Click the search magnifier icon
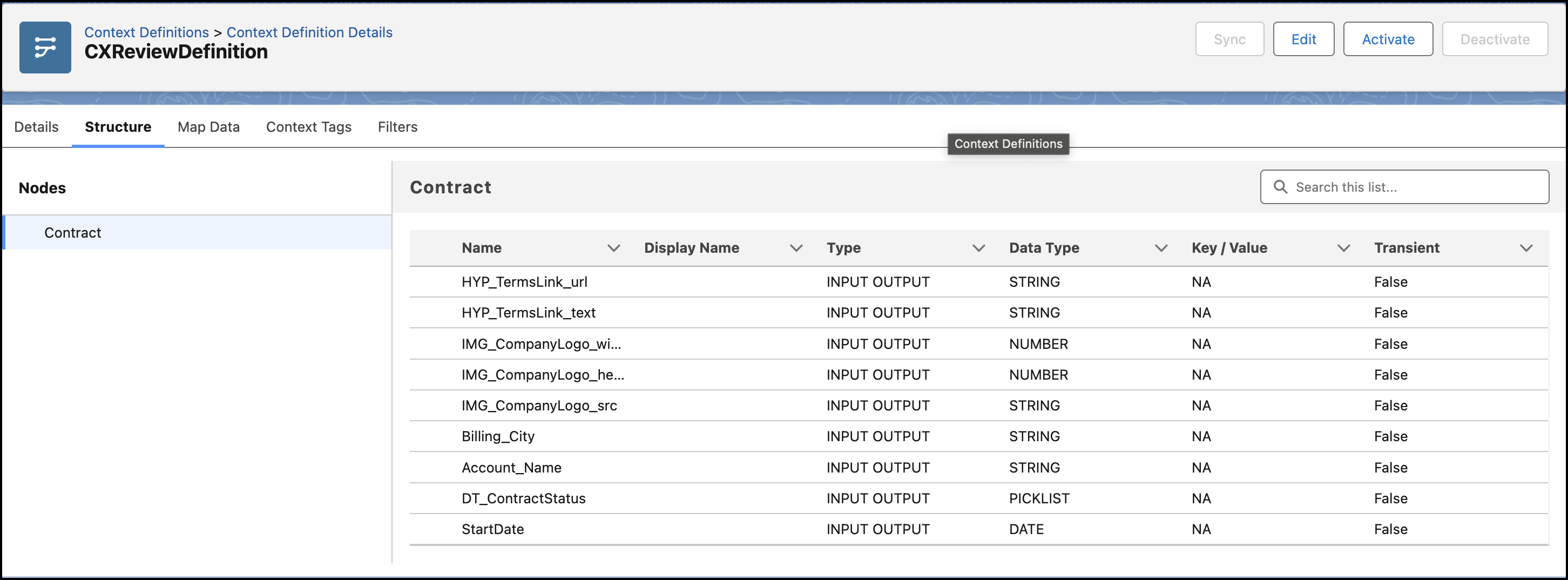The height and width of the screenshot is (580, 1568). 1281,187
